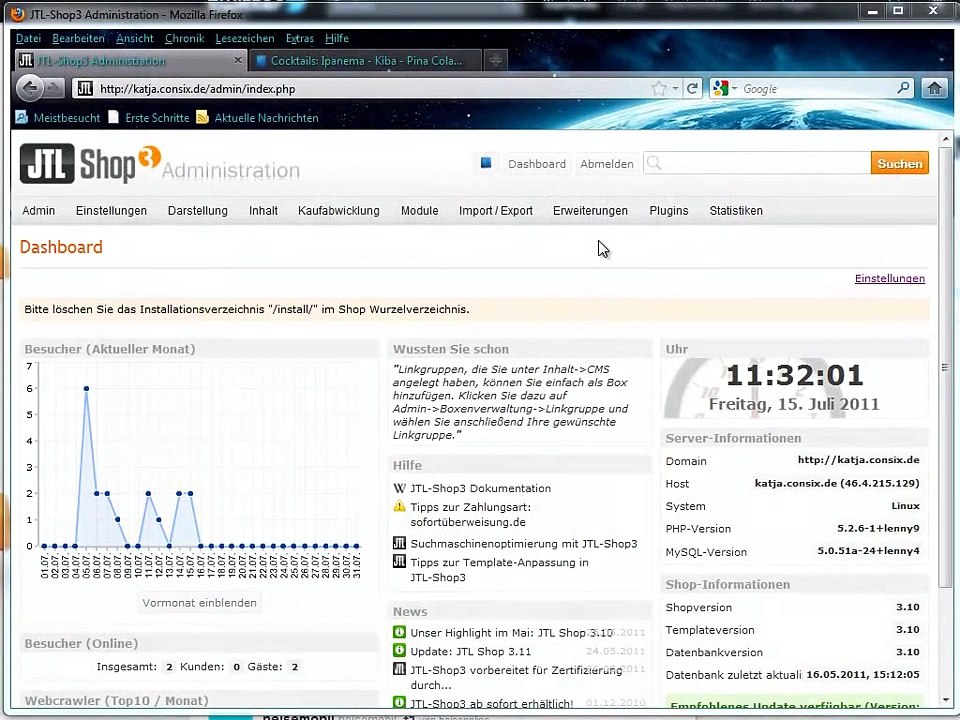Click the Dashboard button in header

pyautogui.click(x=537, y=163)
